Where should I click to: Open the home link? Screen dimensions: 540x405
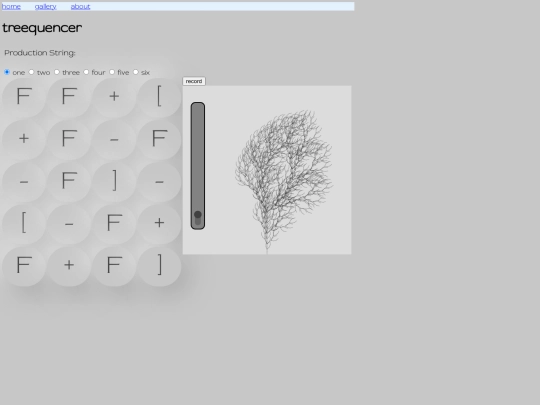[x=11, y=7]
